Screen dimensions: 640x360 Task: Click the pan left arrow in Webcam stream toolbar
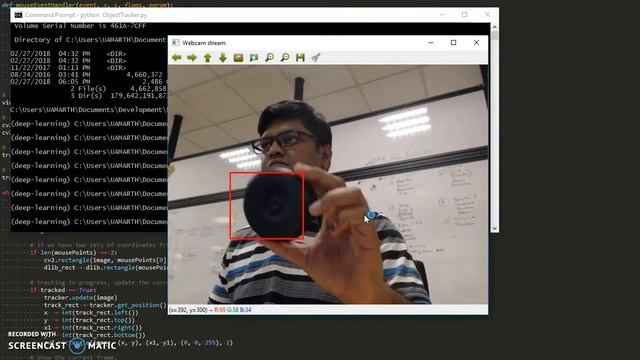tap(176, 58)
